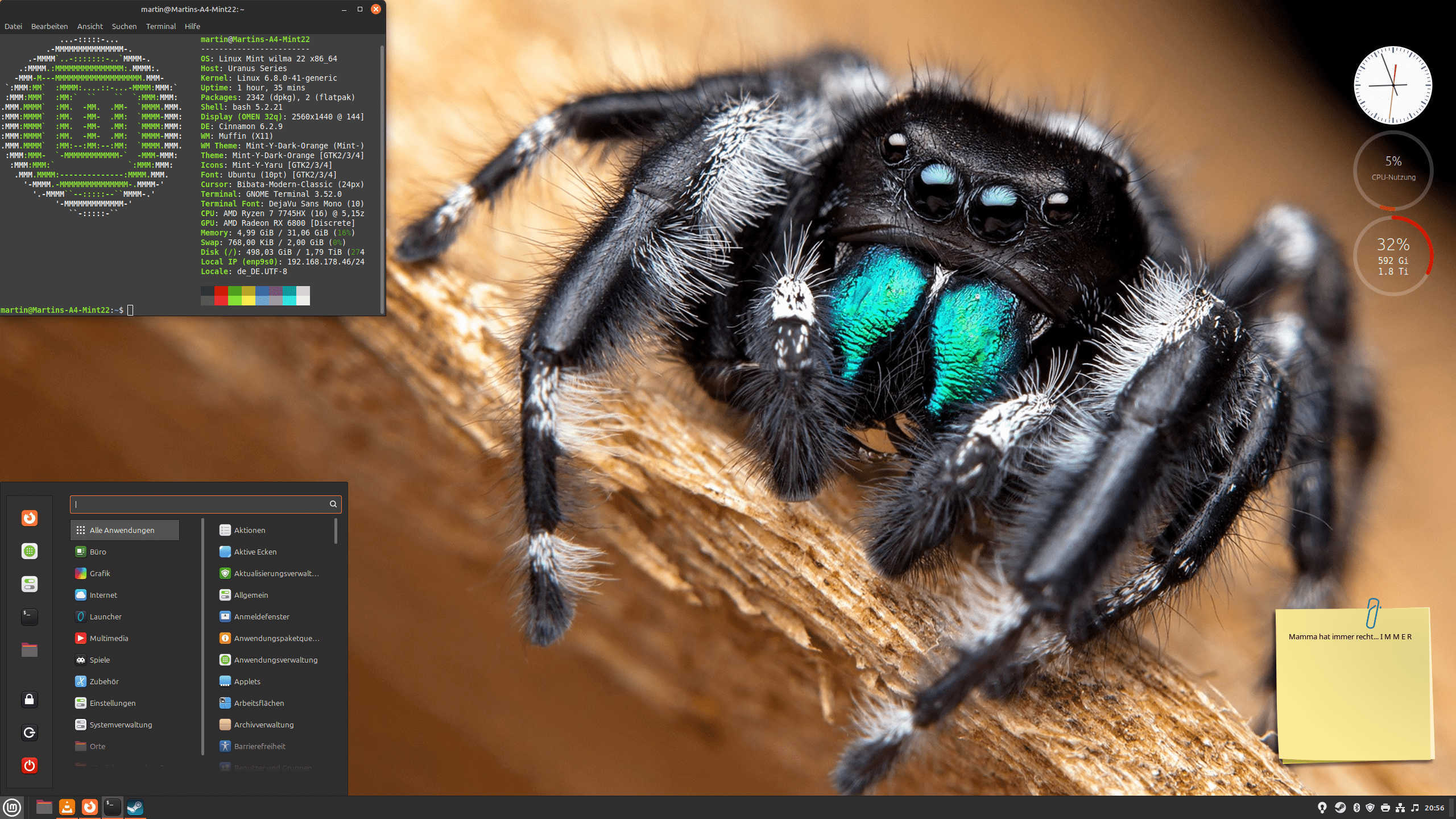Open the Datei menu in the terminal

(13, 26)
